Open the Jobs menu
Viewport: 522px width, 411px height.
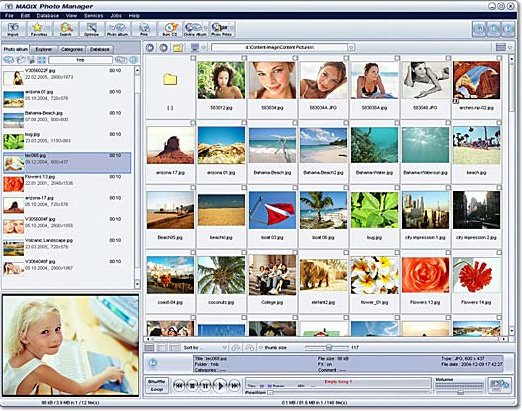pos(116,16)
